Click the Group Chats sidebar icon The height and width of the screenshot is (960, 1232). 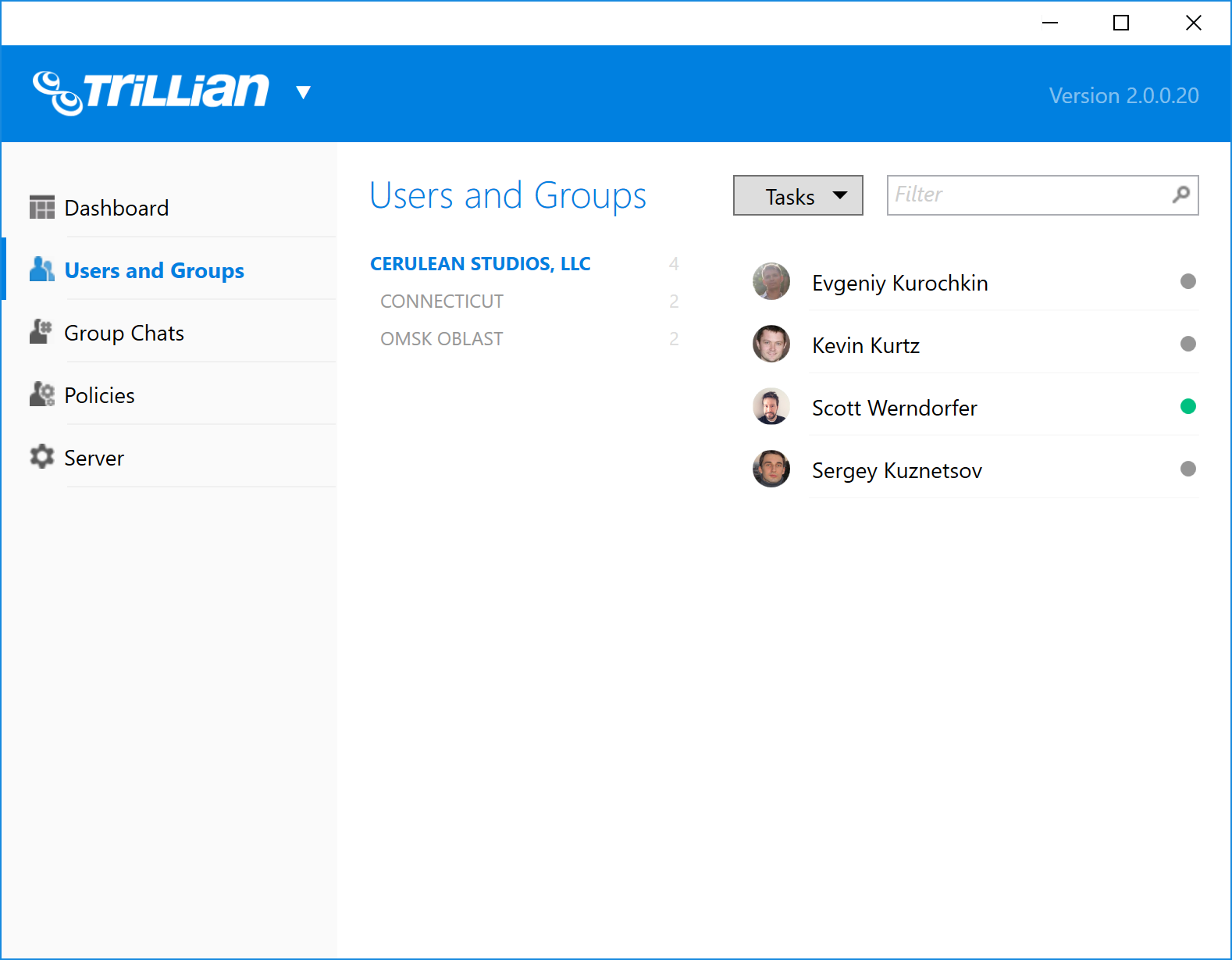click(41, 332)
